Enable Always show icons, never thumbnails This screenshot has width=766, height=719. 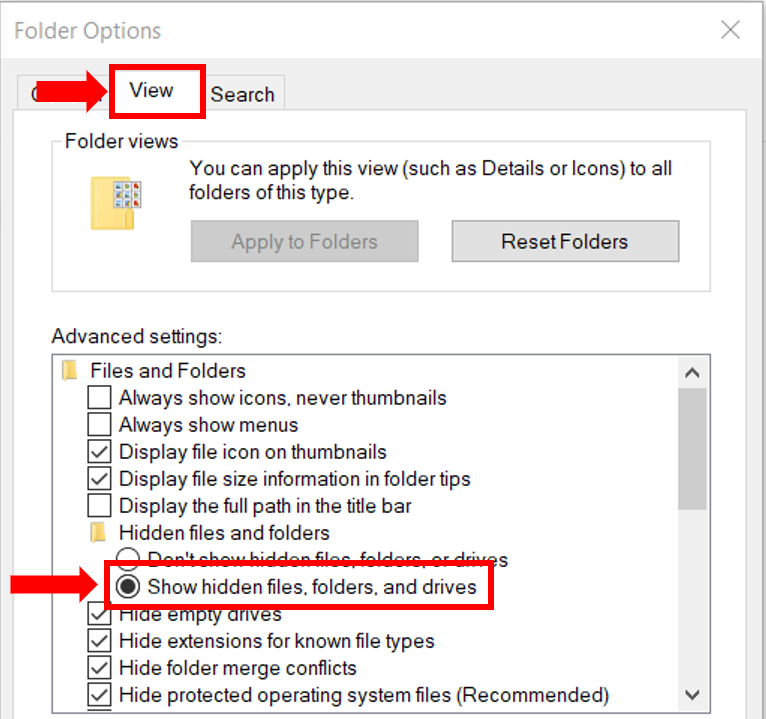[x=100, y=398]
